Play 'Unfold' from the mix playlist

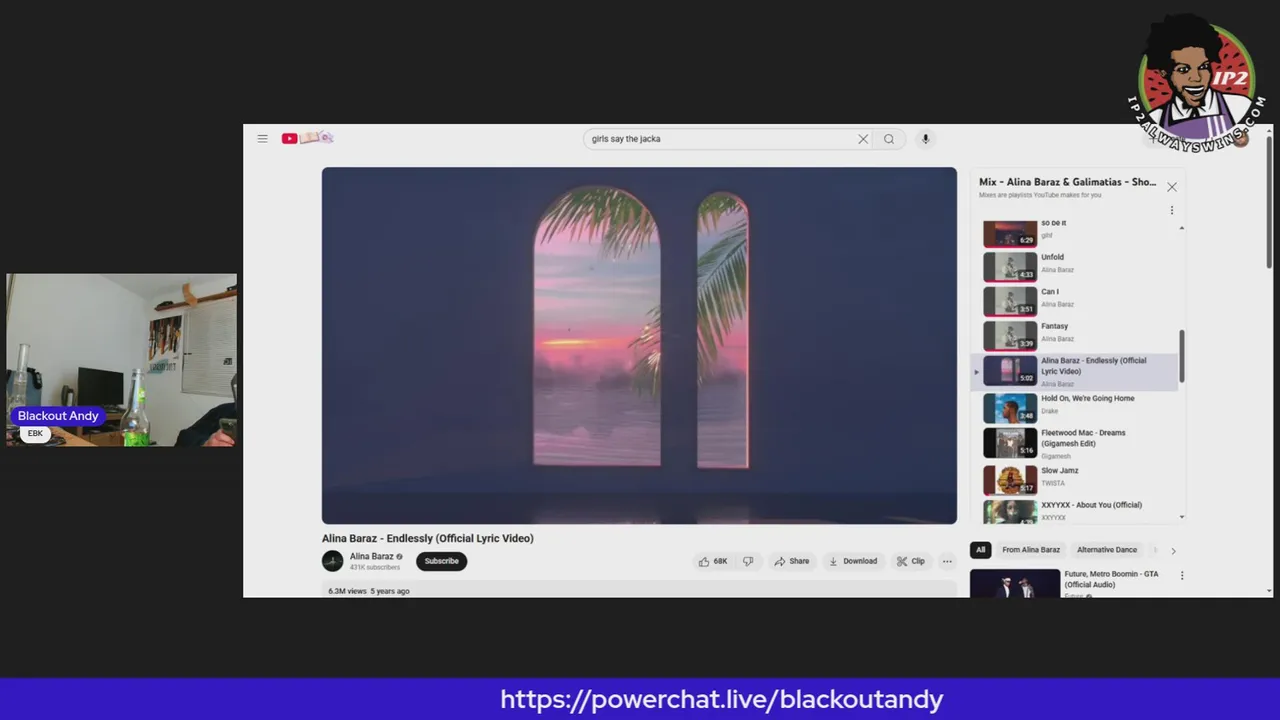1075,266
